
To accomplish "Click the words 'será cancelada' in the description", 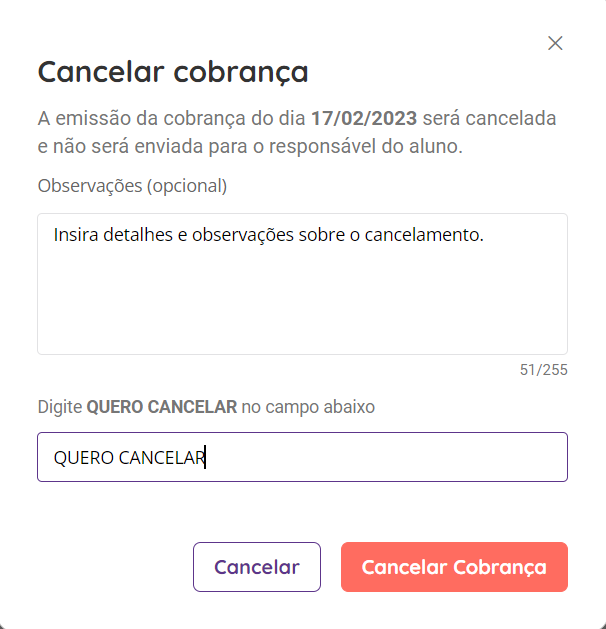I will coord(489,118).
